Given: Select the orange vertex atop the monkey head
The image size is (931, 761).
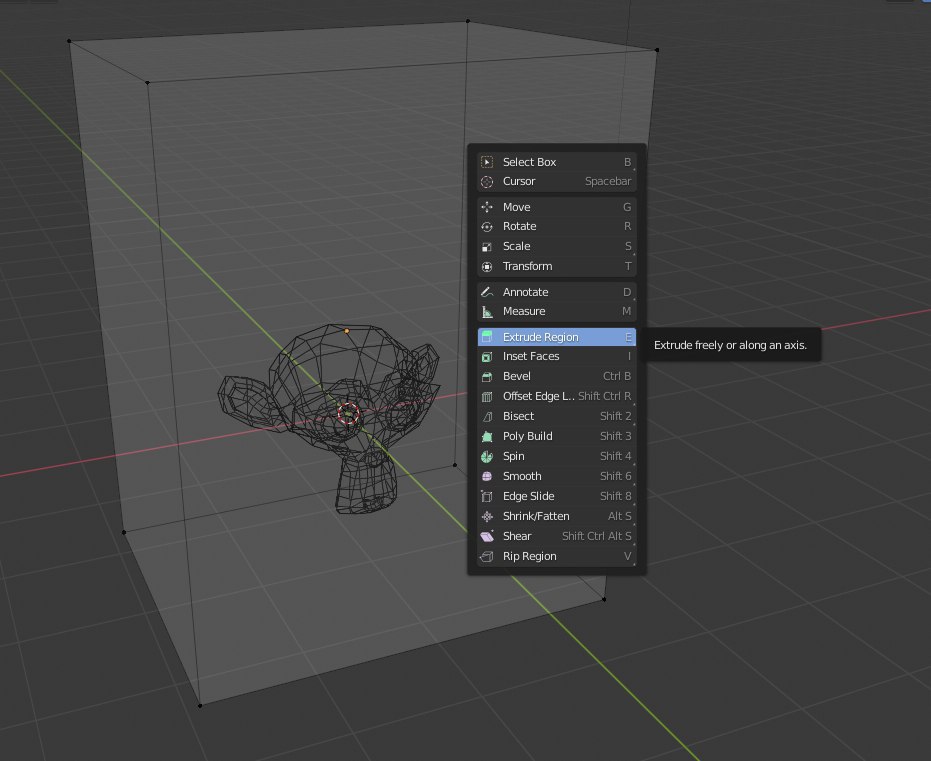Looking at the screenshot, I should 347,331.
